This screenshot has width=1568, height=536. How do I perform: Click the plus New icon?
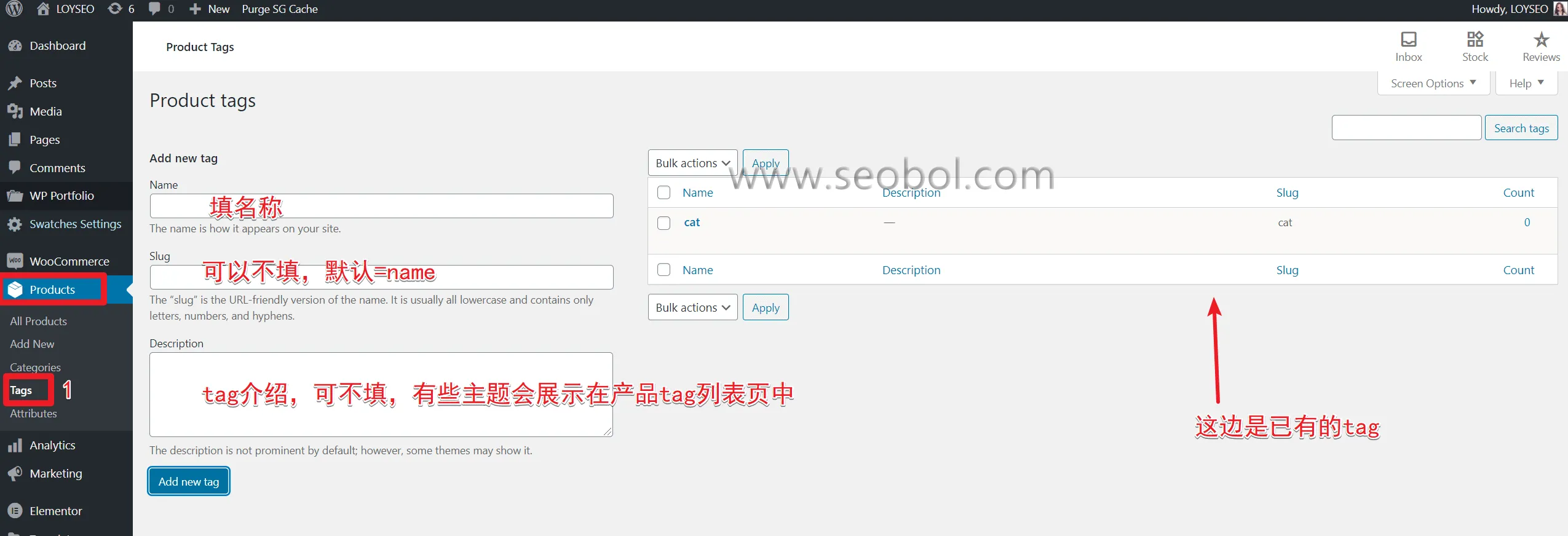click(x=195, y=9)
